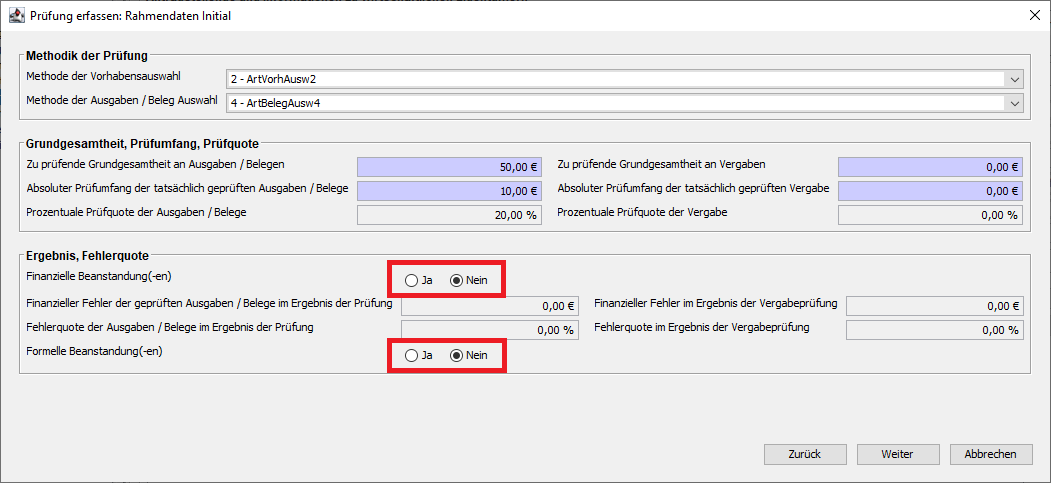Click the 'Methodik der Prüfung' group heading
The height and width of the screenshot is (483, 1051).
coord(86,56)
